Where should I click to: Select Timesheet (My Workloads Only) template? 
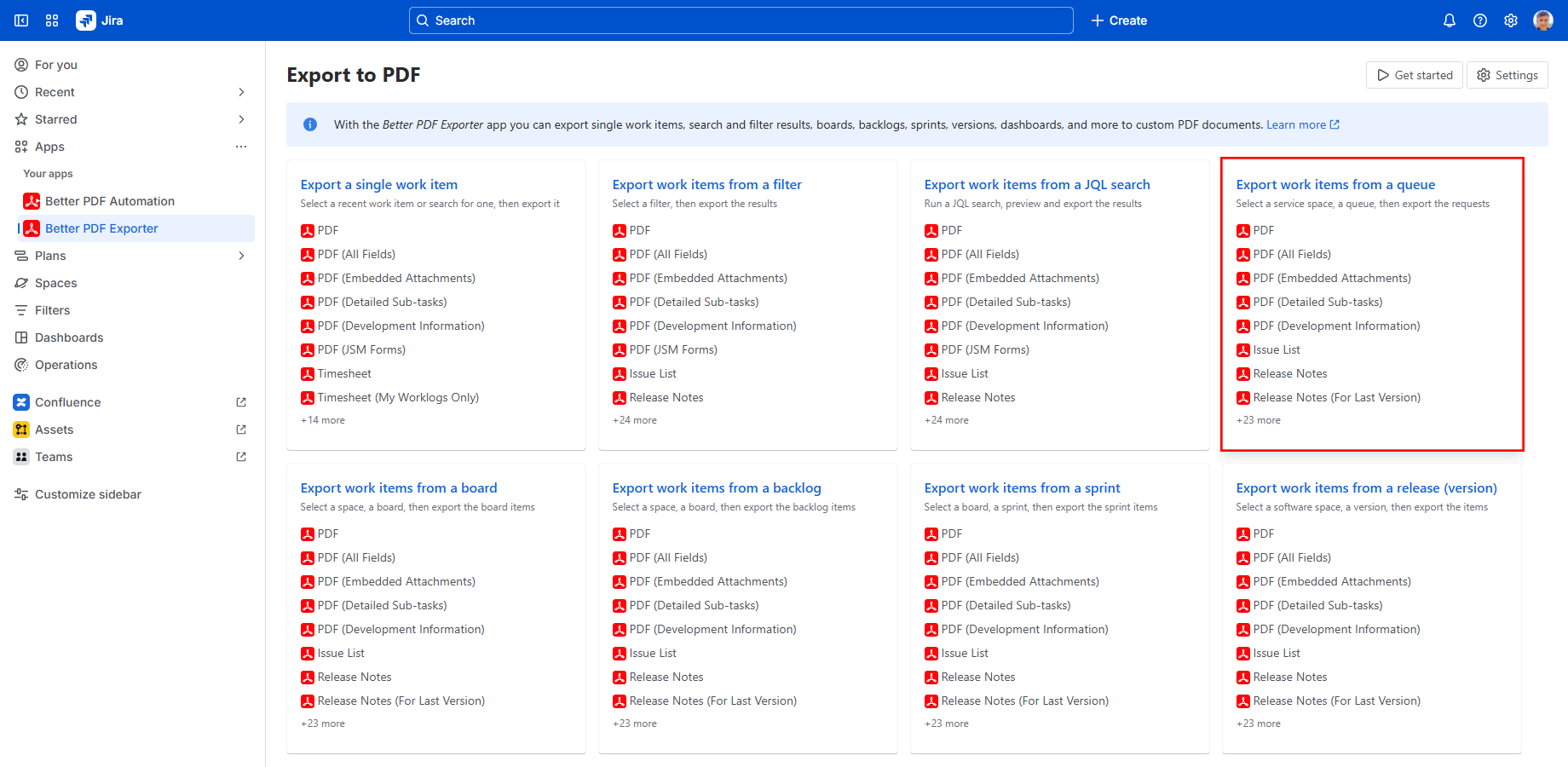[397, 397]
